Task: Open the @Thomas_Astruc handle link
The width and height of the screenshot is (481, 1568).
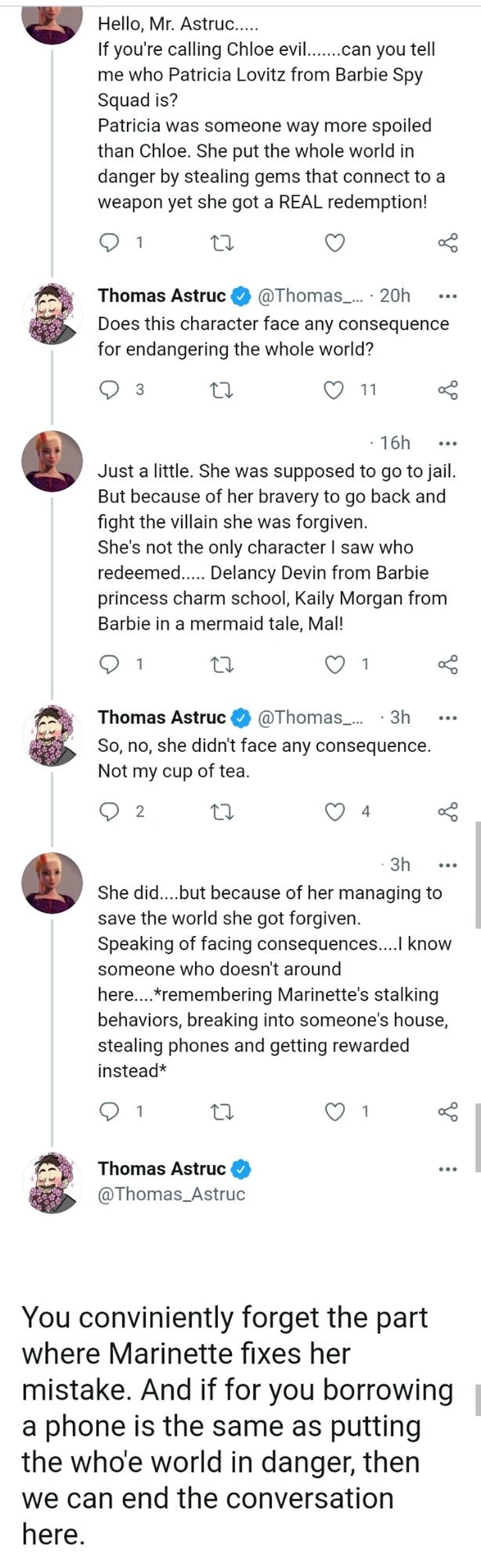Action: coord(171,1194)
